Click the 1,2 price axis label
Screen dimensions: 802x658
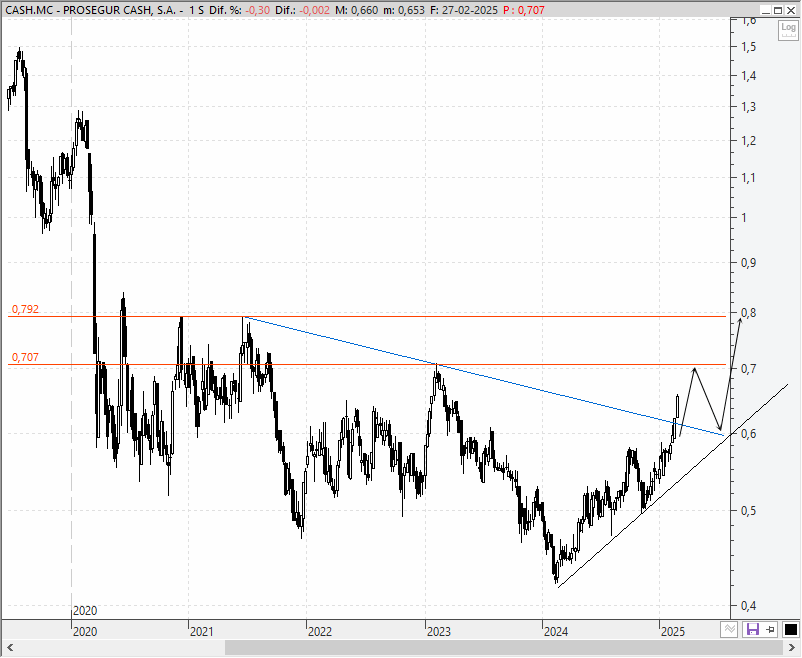[x=749, y=141]
